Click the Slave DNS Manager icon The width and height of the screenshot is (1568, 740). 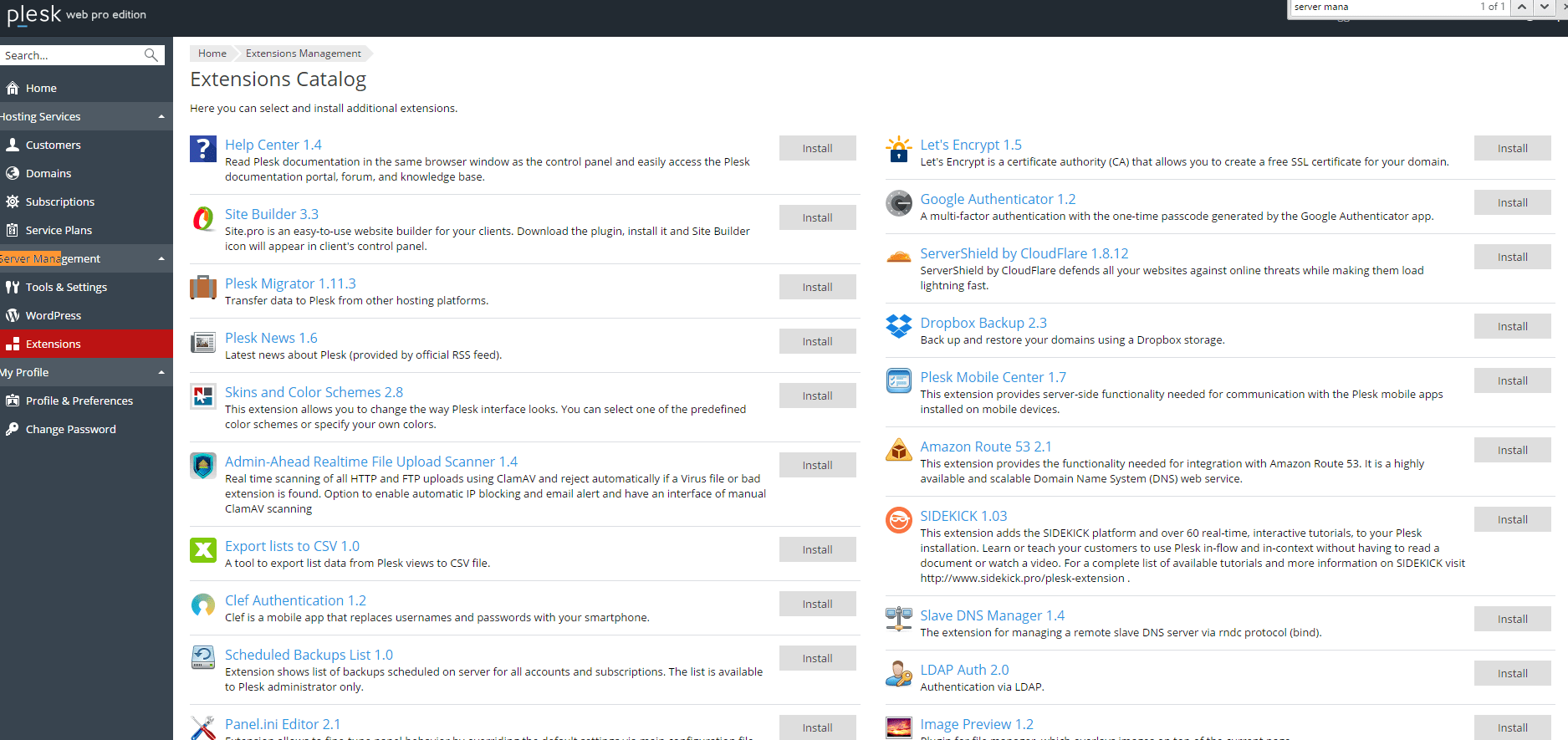pyautogui.click(x=899, y=620)
